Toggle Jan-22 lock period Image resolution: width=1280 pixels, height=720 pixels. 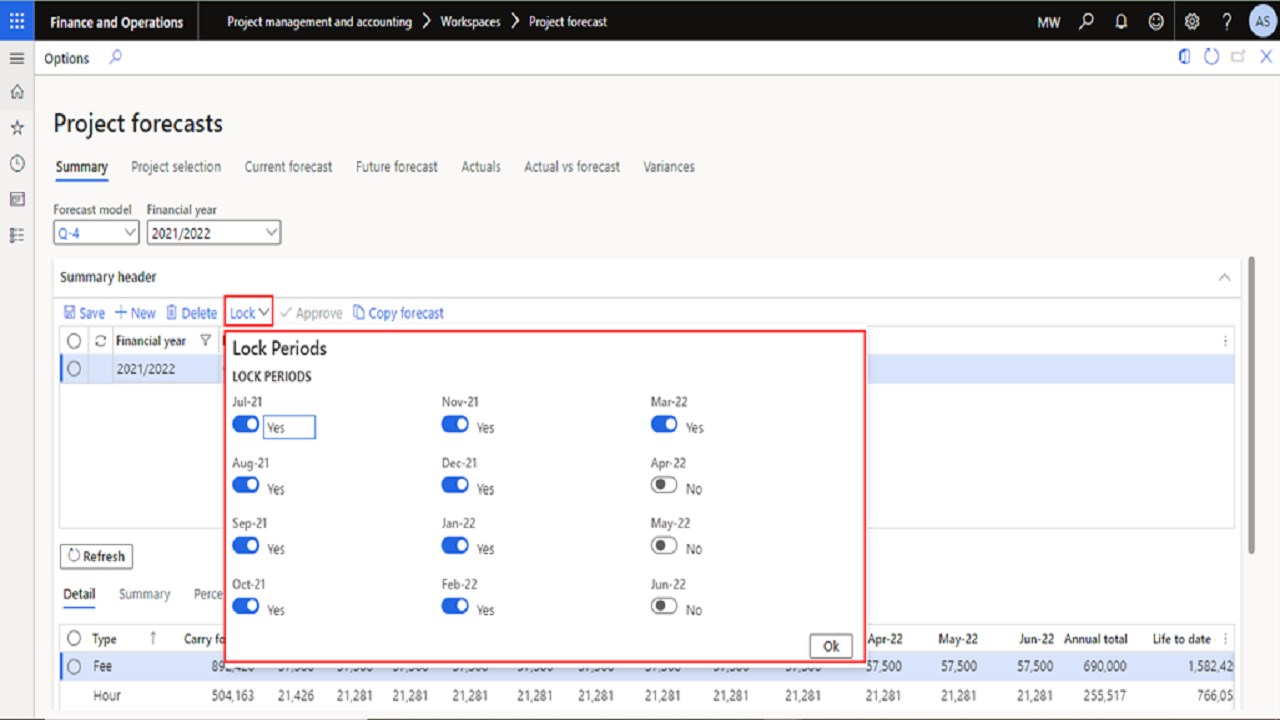coord(455,545)
